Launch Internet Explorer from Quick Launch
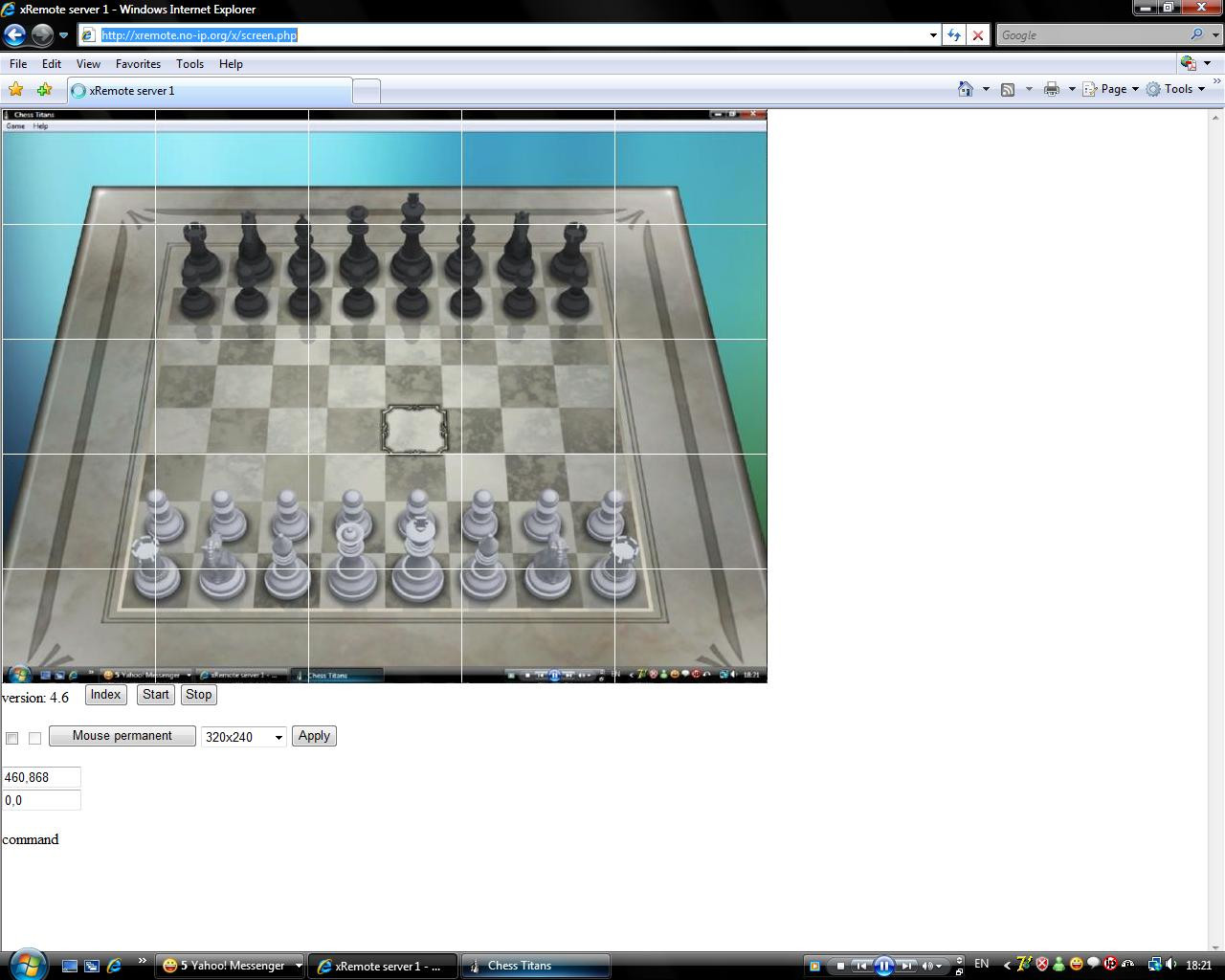The image size is (1225, 980). pyautogui.click(x=114, y=966)
